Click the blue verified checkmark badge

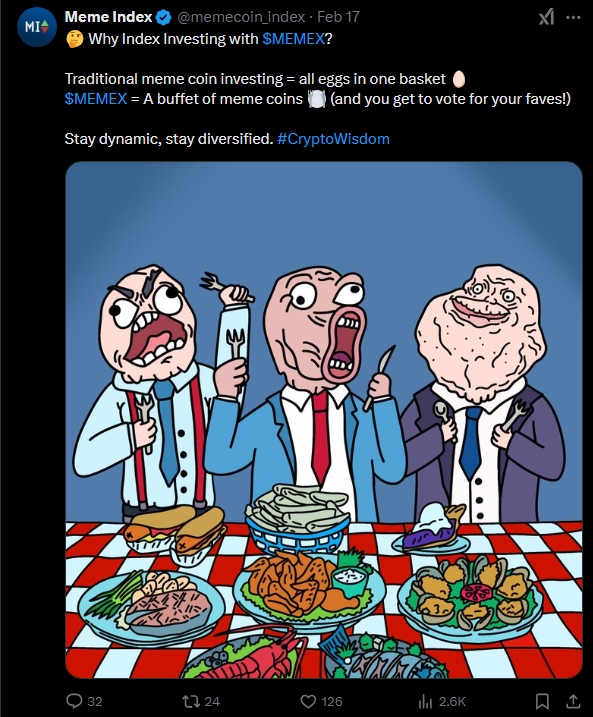click(164, 17)
